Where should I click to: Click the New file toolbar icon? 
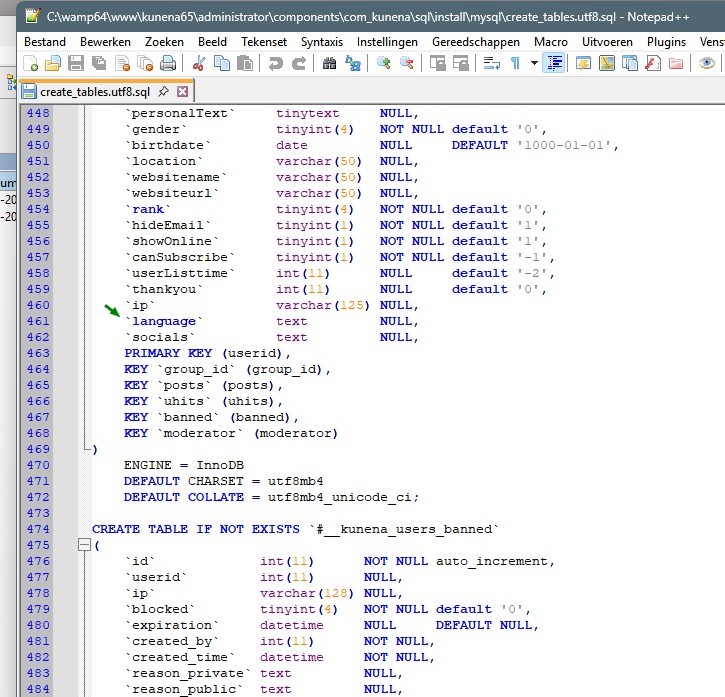tap(31, 63)
